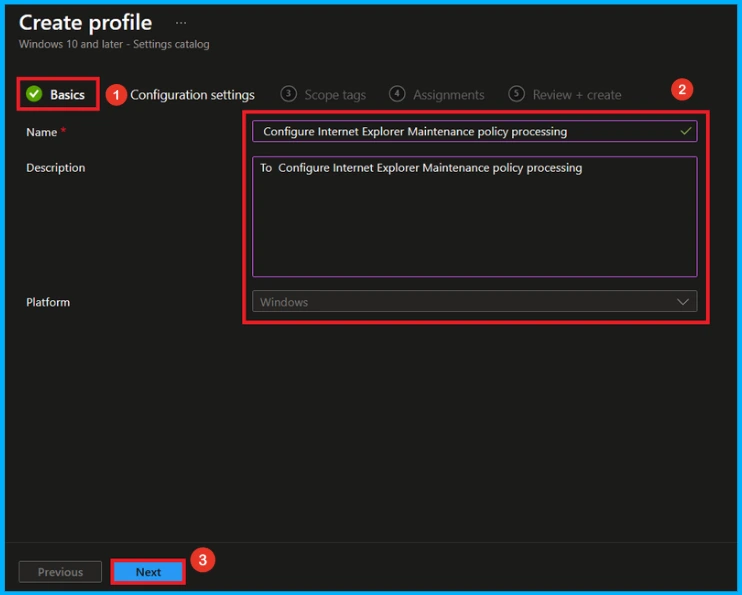Image resolution: width=742 pixels, height=595 pixels.
Task: Click the green check icon on Basics
Action: coord(34,94)
